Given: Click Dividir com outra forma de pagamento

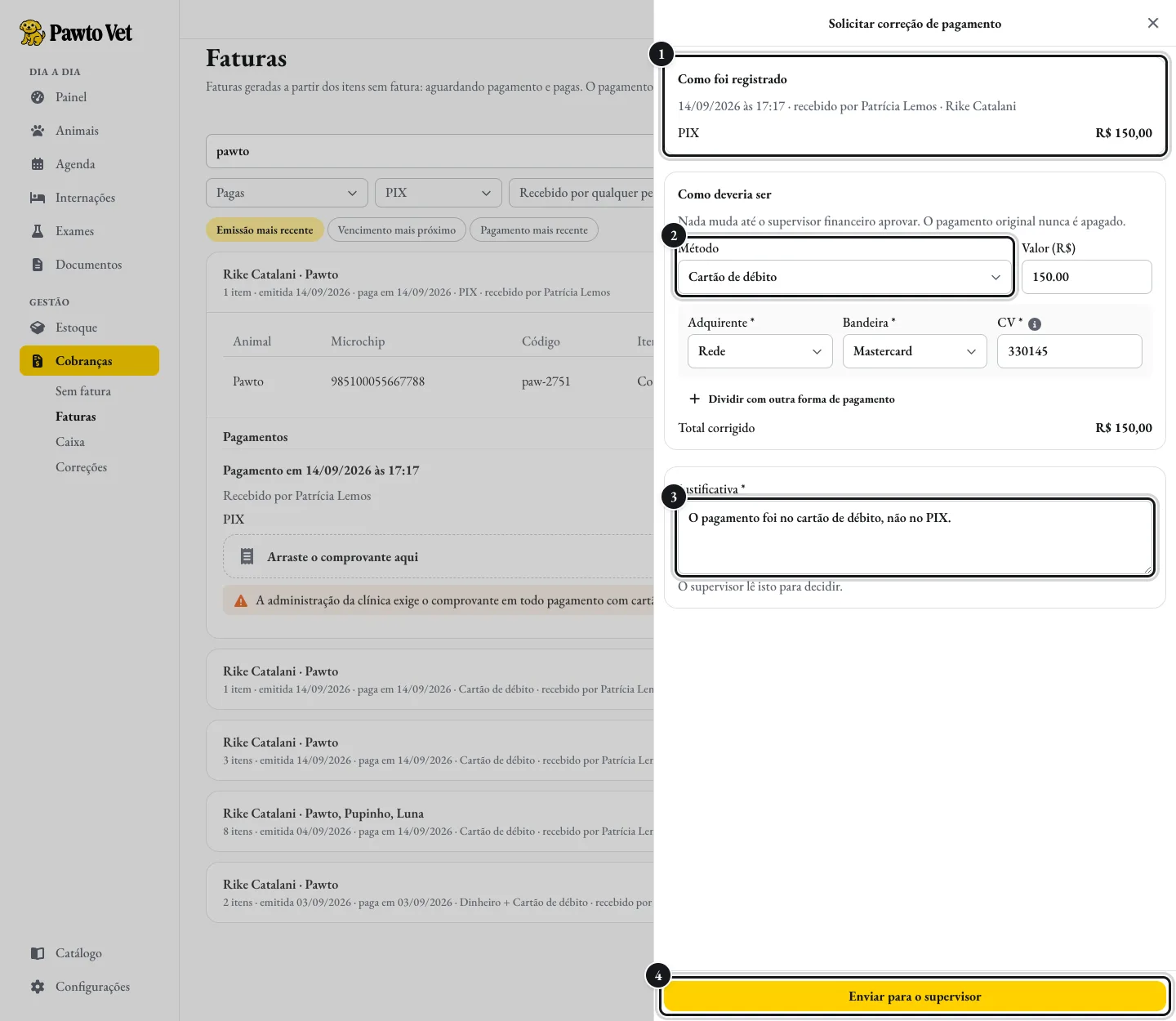Looking at the screenshot, I should click(792, 399).
